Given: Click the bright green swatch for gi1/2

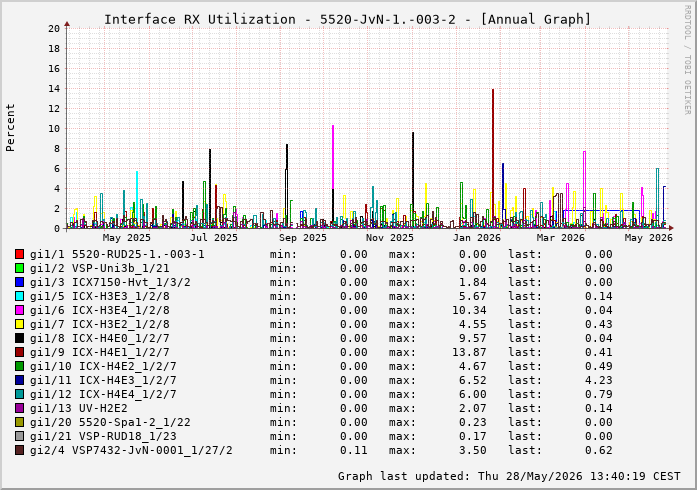Looking at the screenshot, I should (x=19, y=268).
